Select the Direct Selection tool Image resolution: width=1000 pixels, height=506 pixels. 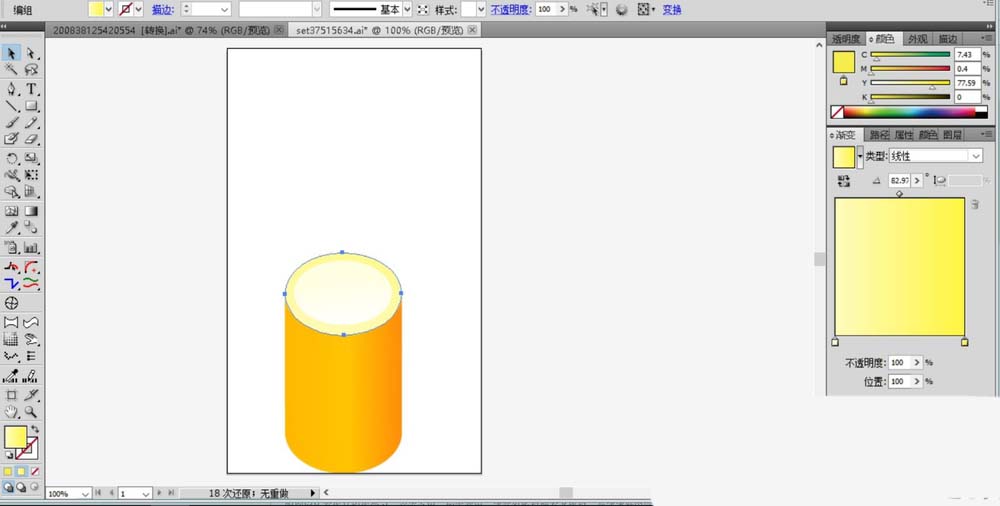[x=31, y=52]
